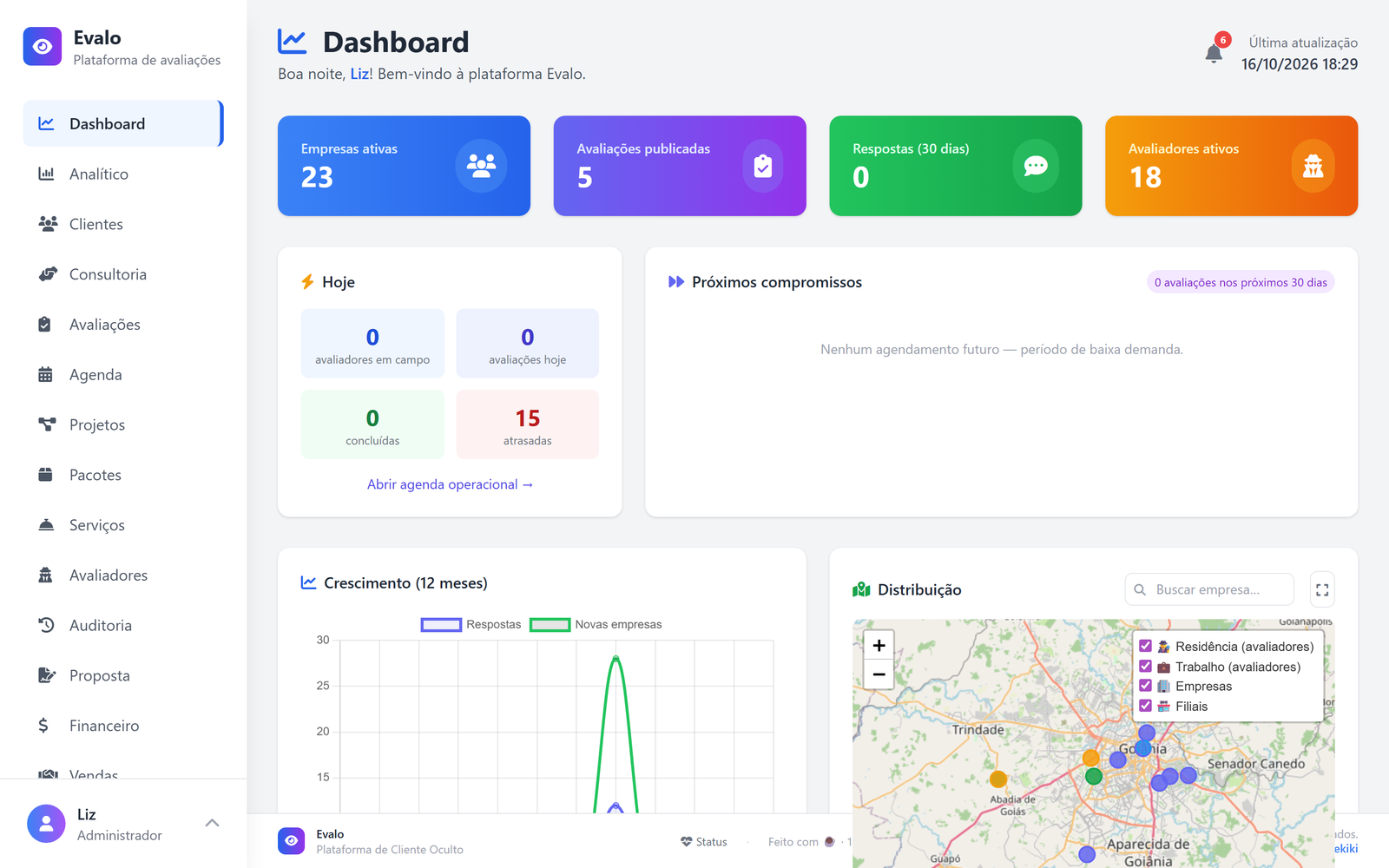Uncheck Residência (avaliadores) map layer
The image size is (1389, 868).
tap(1145, 646)
